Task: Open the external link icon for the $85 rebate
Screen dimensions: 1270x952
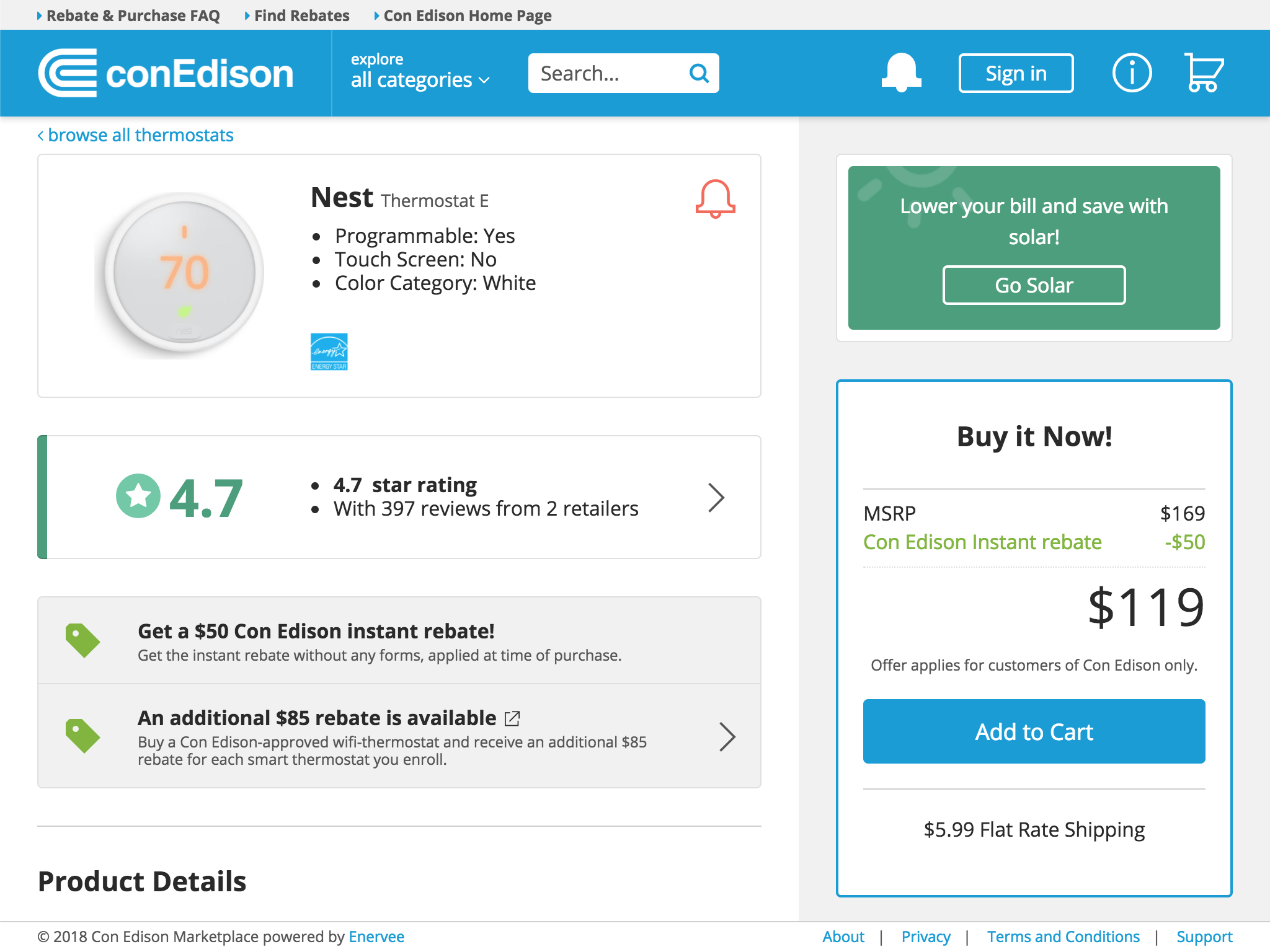Action: tap(512, 718)
